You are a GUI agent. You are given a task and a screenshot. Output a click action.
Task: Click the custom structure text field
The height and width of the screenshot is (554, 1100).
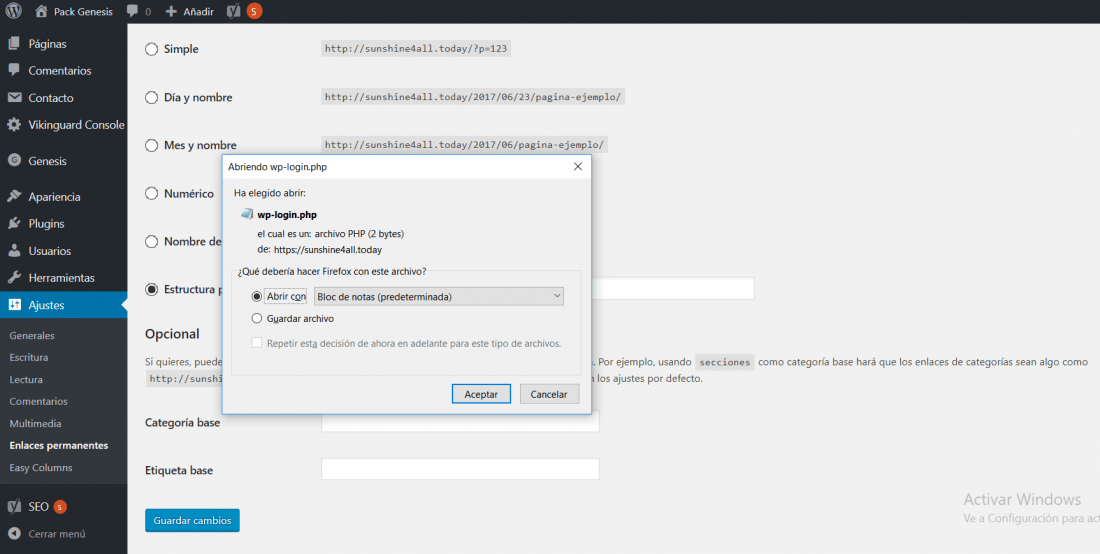pyautogui.click(x=672, y=289)
